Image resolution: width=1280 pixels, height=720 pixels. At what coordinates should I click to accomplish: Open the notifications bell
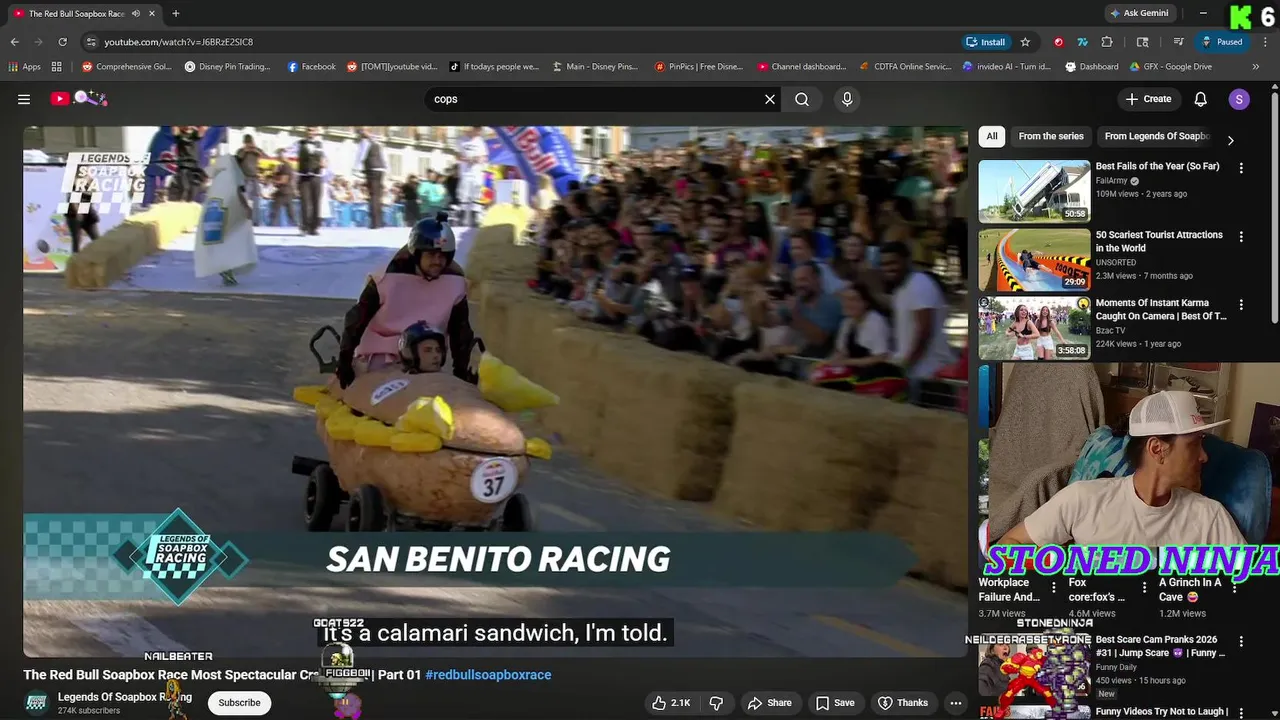pyautogui.click(x=1201, y=99)
